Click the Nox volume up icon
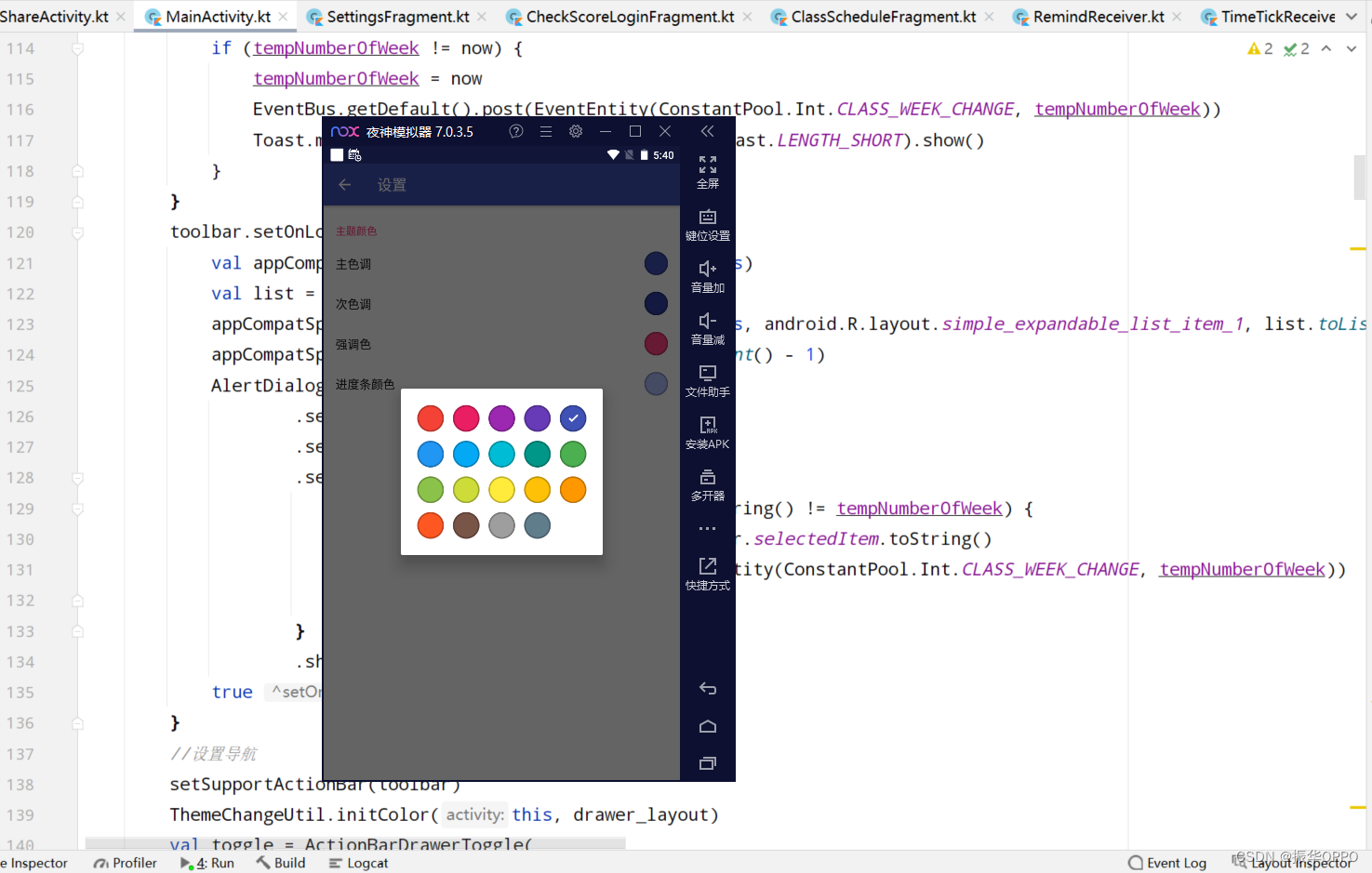This screenshot has height=873, width=1372. point(708,270)
